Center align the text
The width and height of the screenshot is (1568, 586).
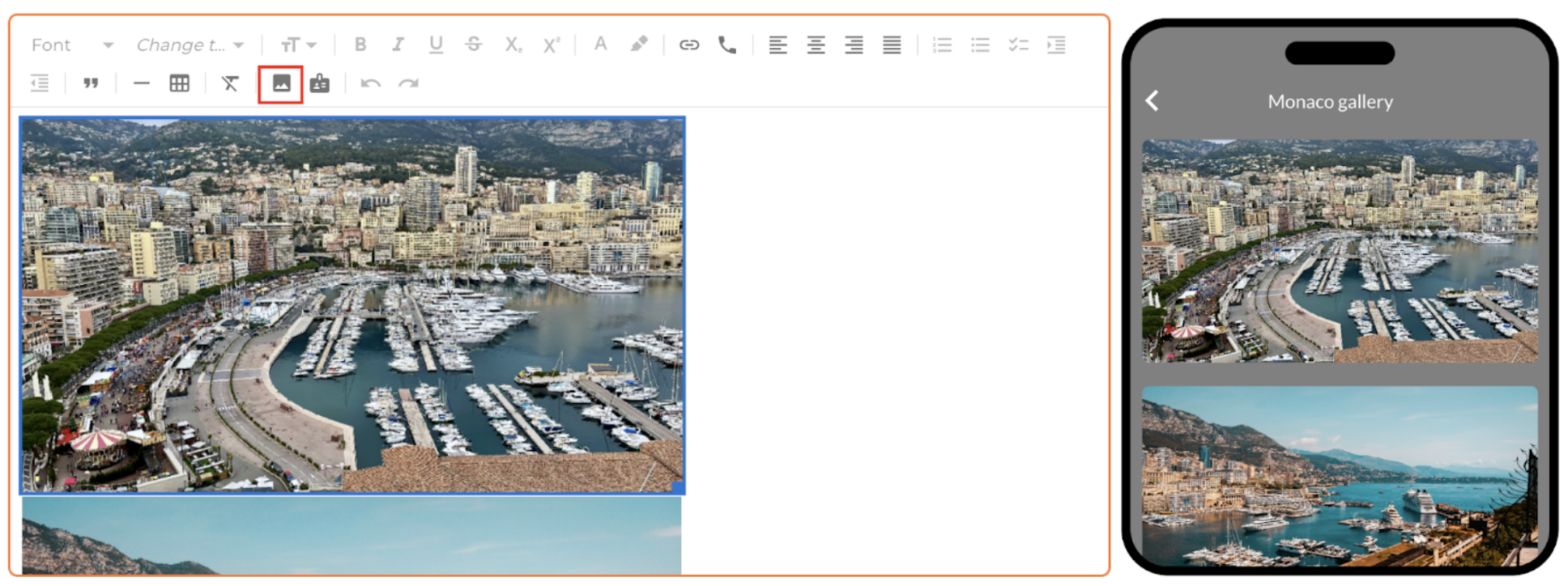coord(816,45)
